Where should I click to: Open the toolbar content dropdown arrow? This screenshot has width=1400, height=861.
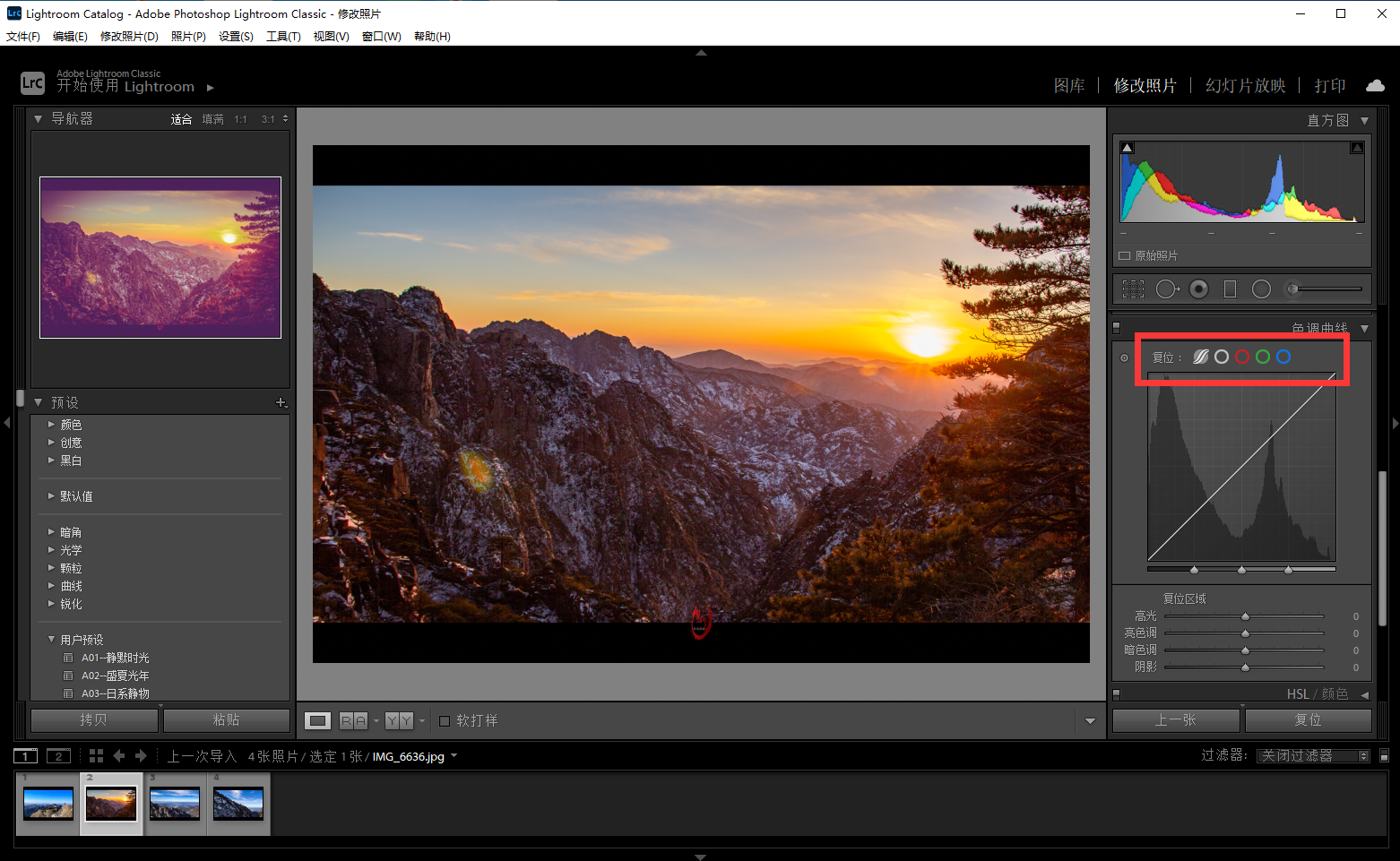click(1090, 720)
